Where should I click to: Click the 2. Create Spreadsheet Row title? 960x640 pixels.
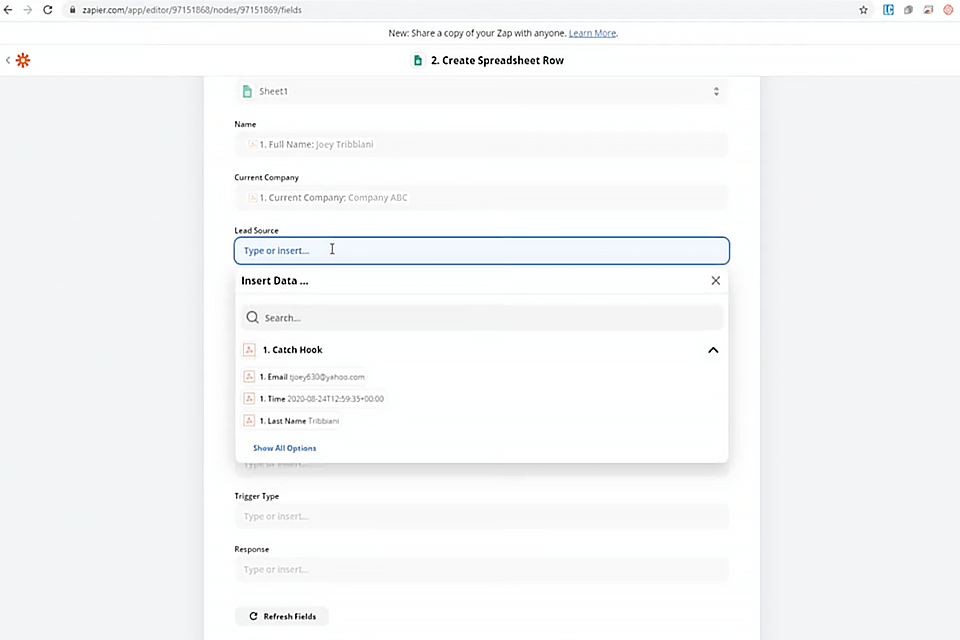(497, 60)
